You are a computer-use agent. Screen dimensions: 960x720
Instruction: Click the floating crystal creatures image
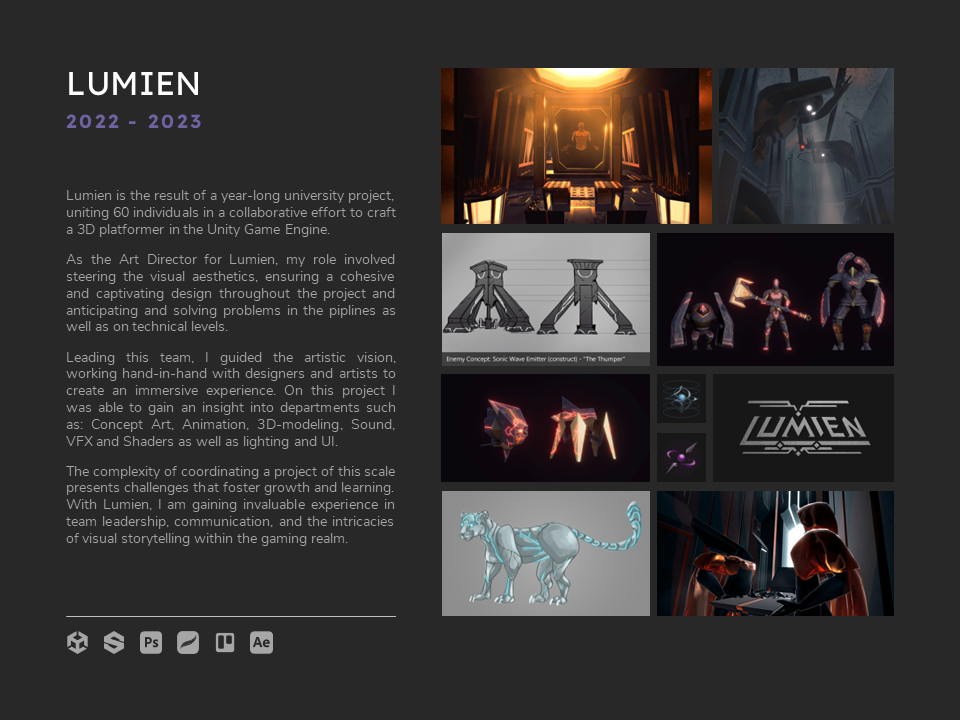pos(545,428)
